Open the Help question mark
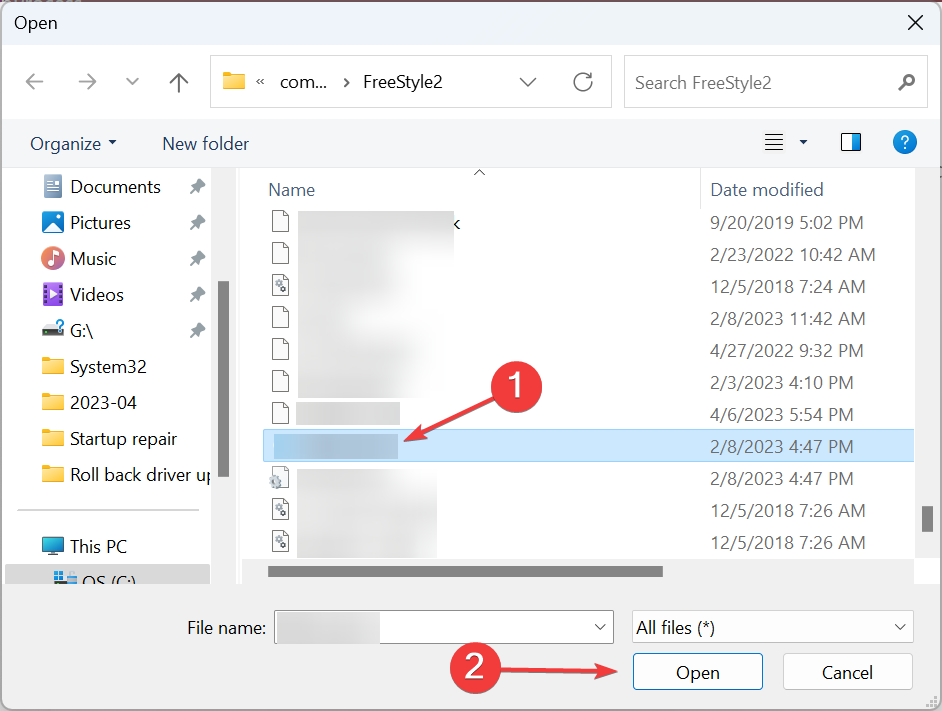The image size is (942, 711). point(904,143)
